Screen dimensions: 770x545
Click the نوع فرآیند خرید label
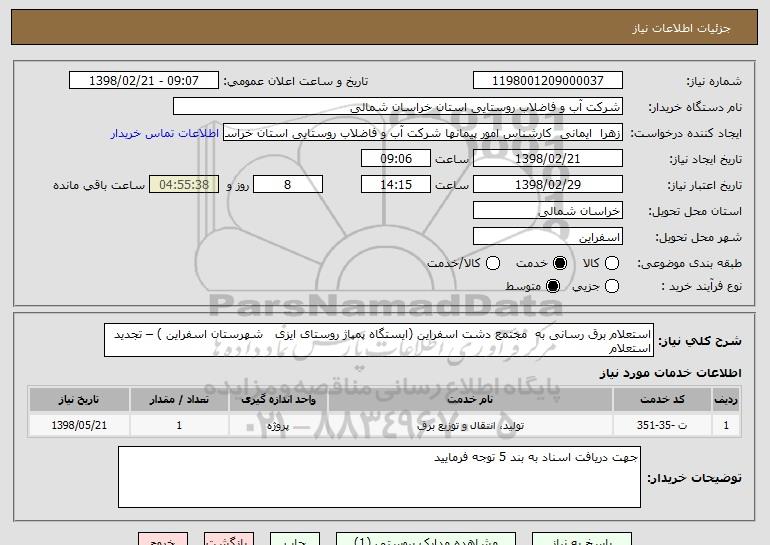coord(701,286)
